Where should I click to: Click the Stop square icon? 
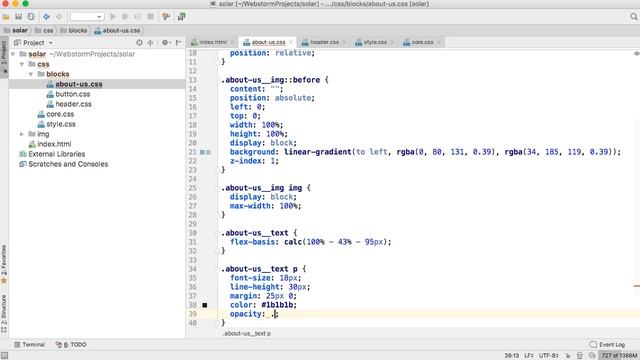(x=151, y=17)
